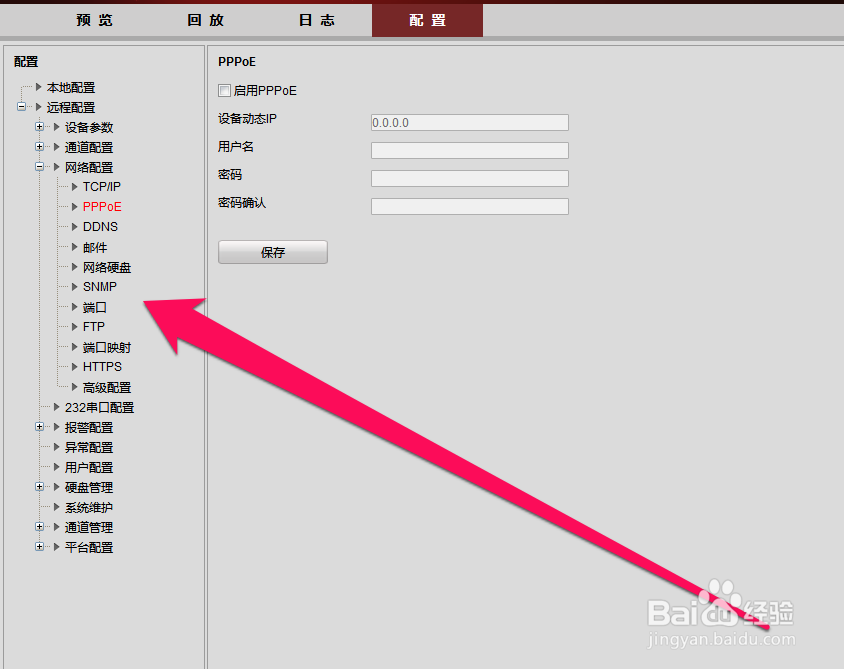The width and height of the screenshot is (844, 669).
Task: Open the 端口 settings item
Action: coord(95,307)
